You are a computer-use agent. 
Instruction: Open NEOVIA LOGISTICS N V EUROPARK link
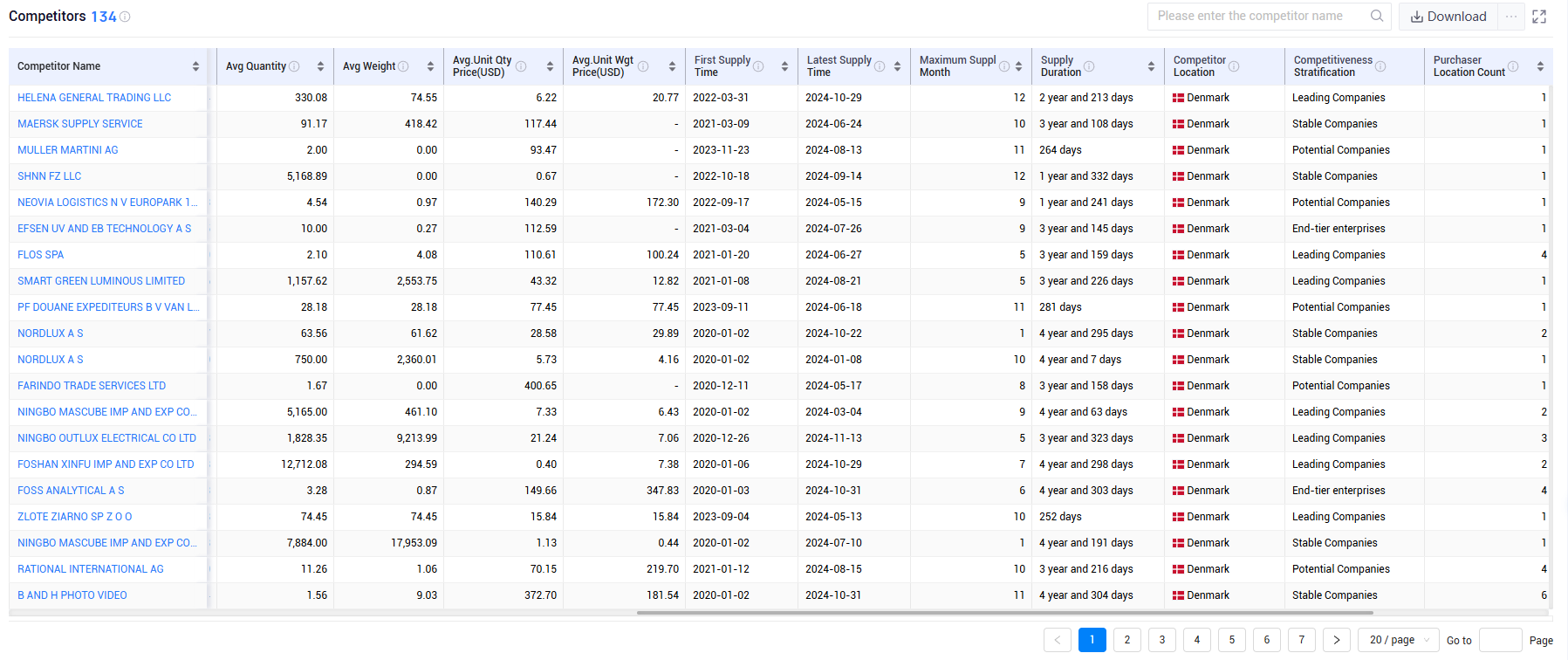point(107,203)
